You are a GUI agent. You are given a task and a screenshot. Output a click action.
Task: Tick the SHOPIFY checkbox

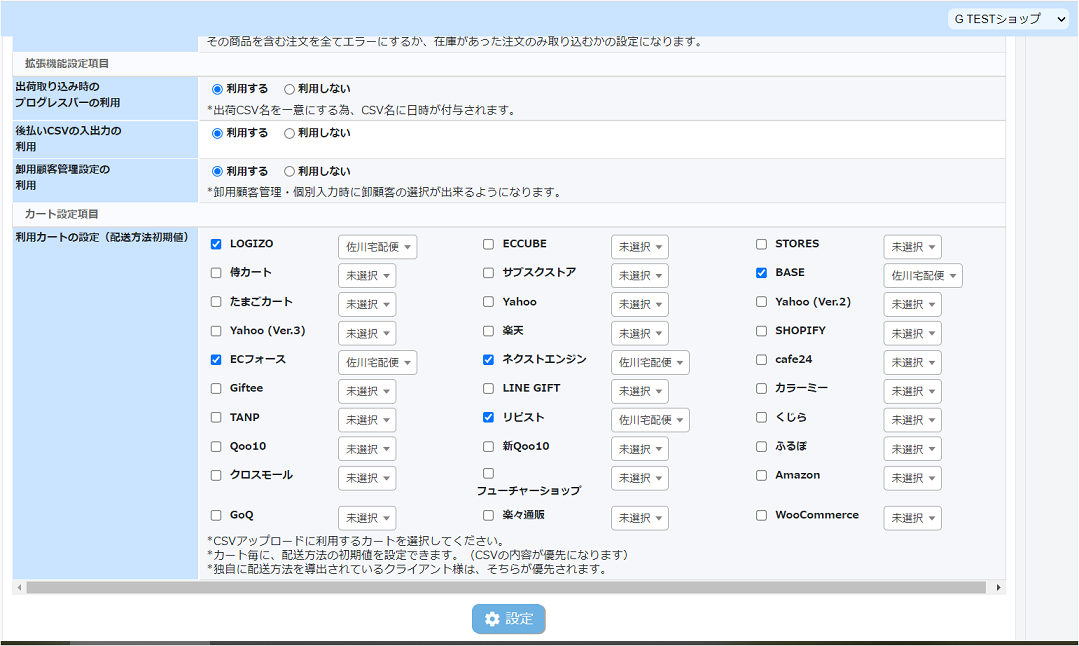[x=761, y=331]
